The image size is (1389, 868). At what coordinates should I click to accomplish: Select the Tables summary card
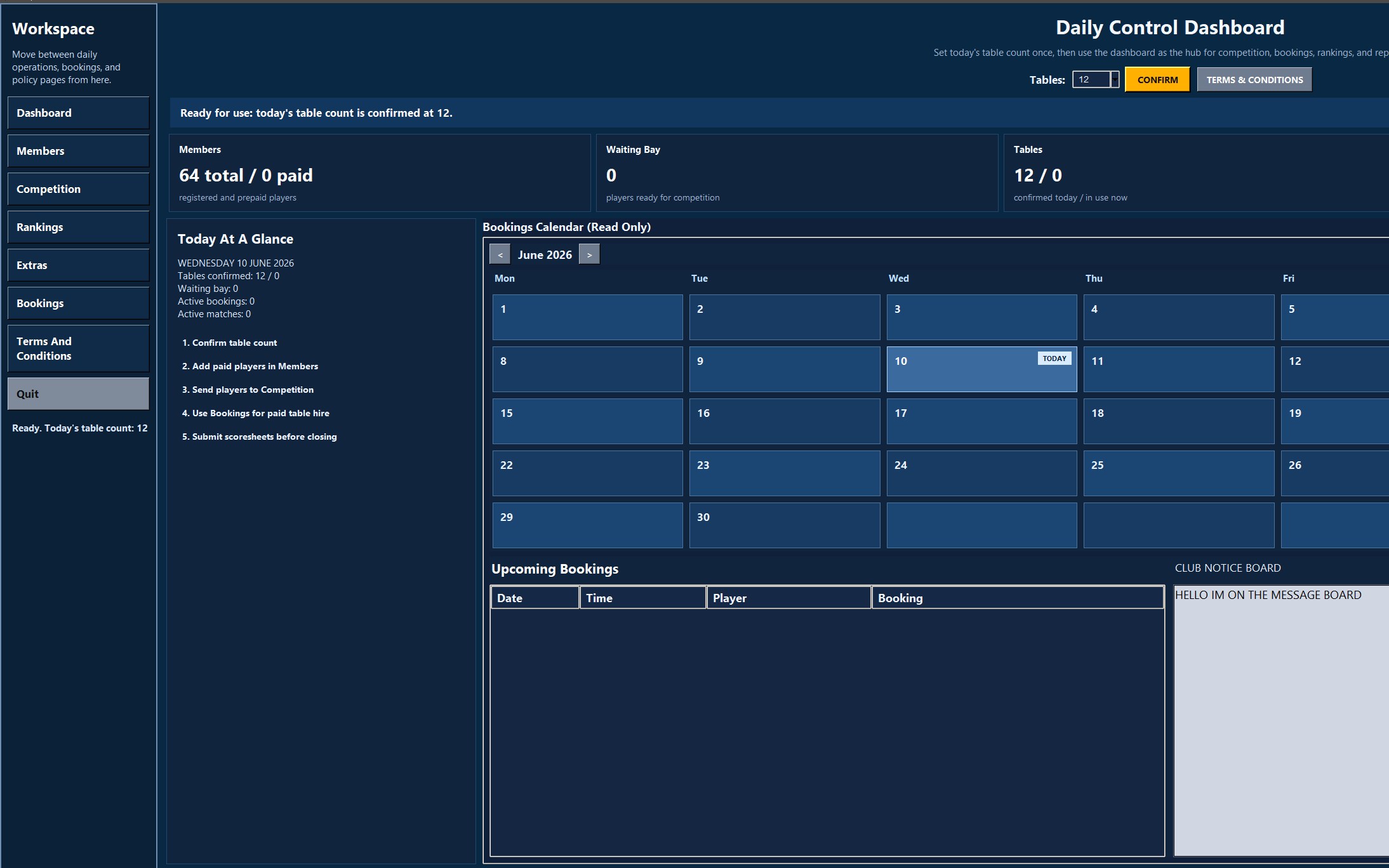coord(1197,173)
